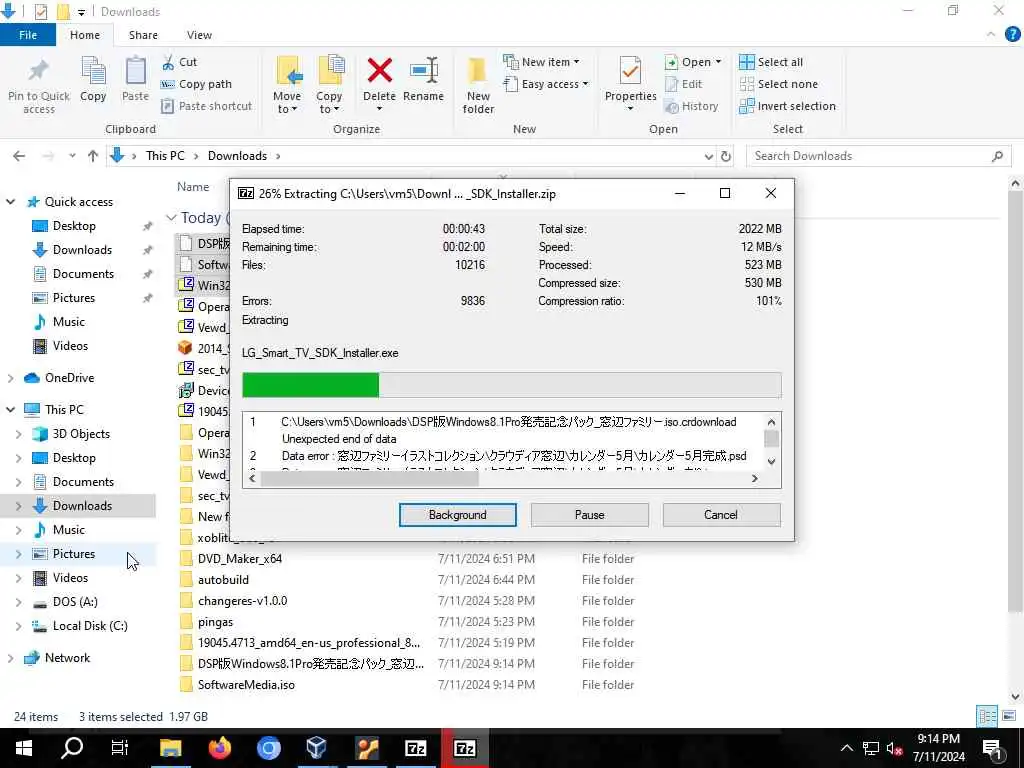The image size is (1024, 768).
Task: Click Invert selection in ribbon
Action: coord(788,106)
